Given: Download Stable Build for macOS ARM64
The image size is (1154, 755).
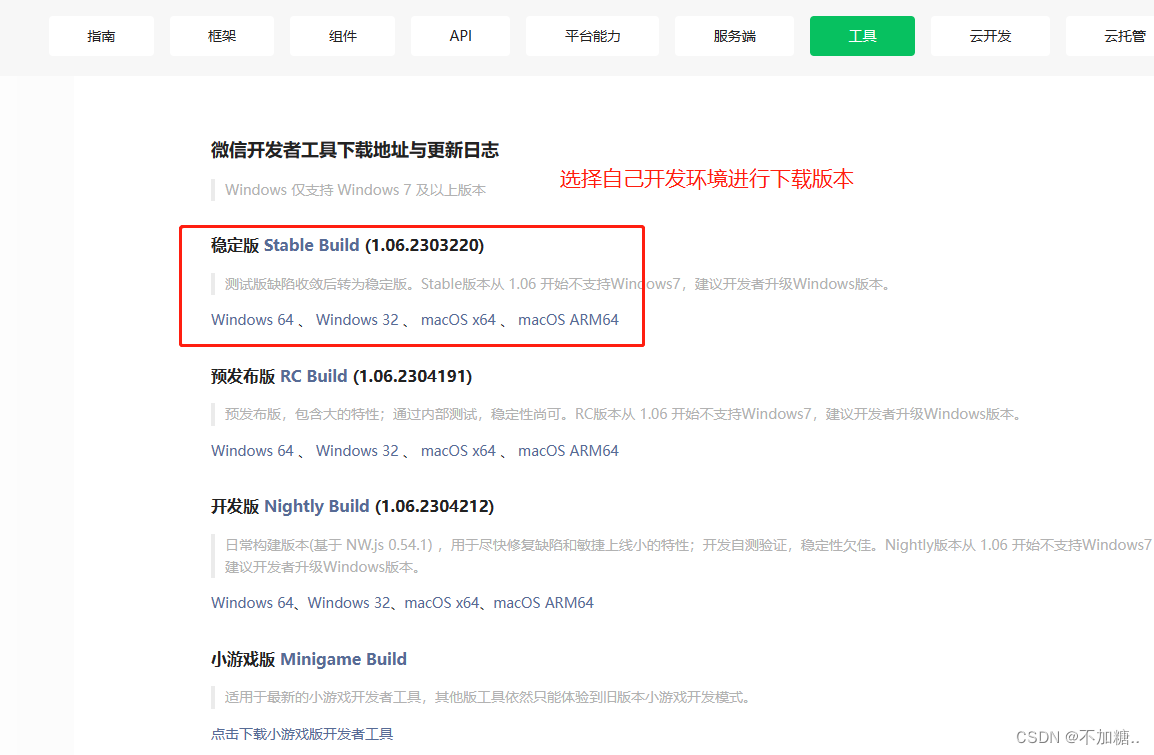Looking at the screenshot, I should [568, 320].
